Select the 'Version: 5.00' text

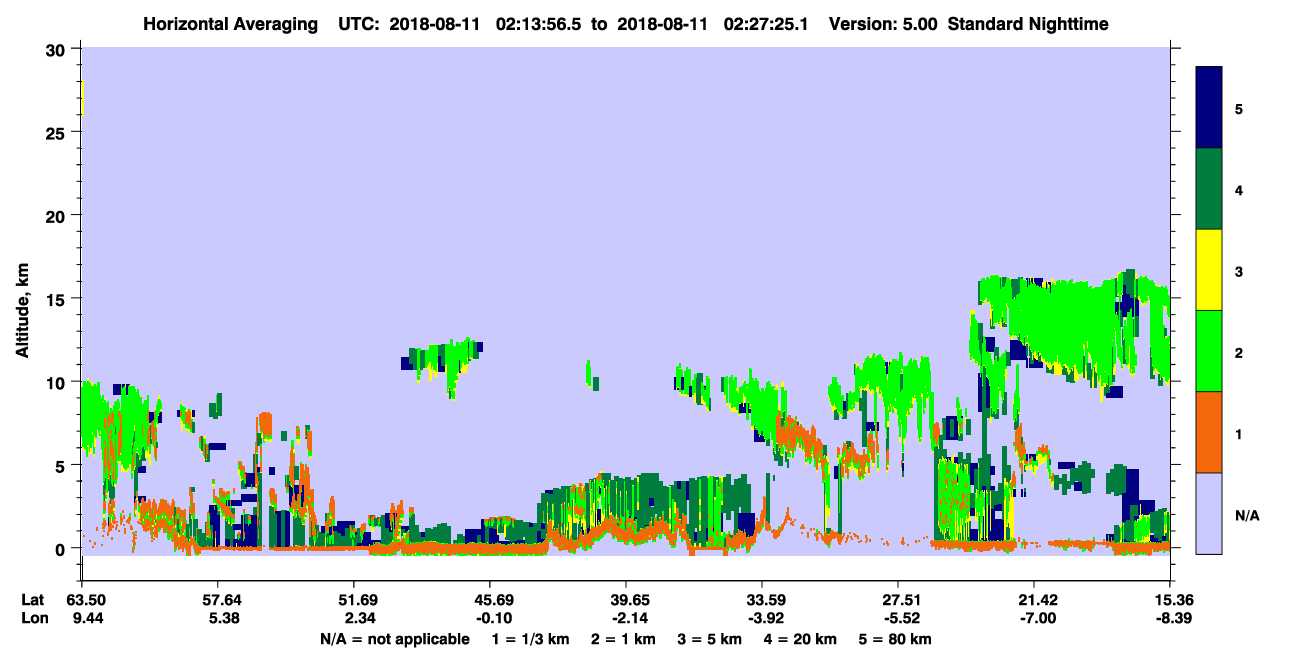882,24
